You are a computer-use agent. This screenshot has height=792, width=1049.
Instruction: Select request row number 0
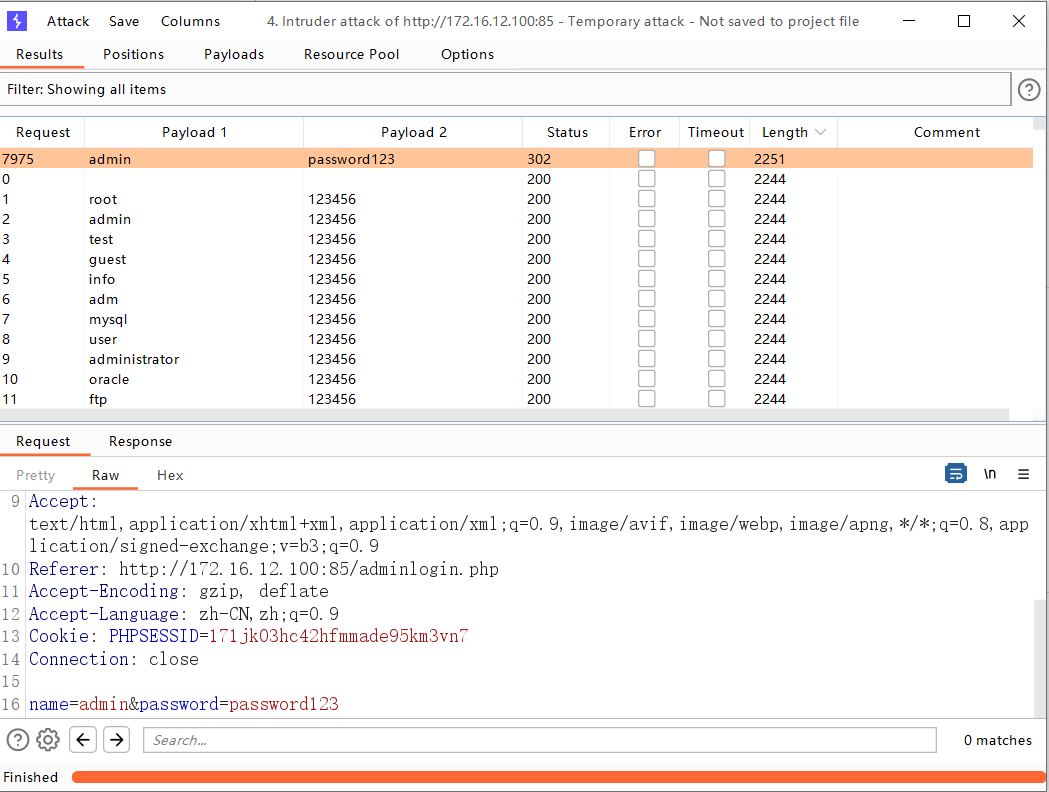tap(516, 179)
